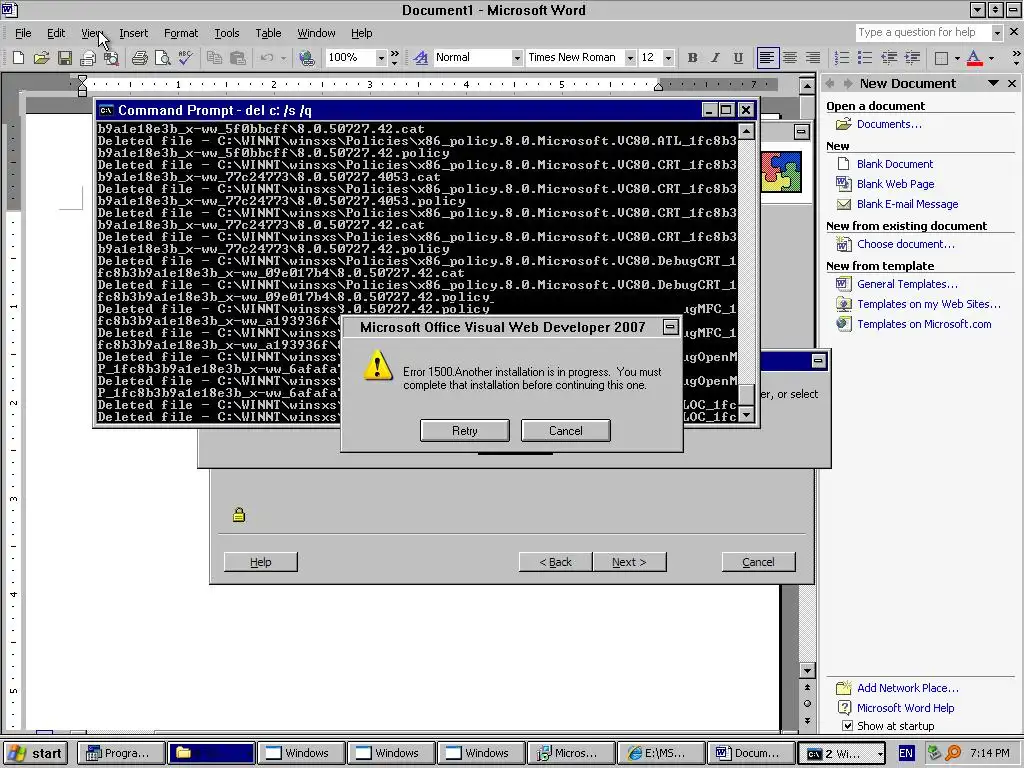Click the padlock icon in installer window
This screenshot has height=768, width=1024.
point(239,515)
